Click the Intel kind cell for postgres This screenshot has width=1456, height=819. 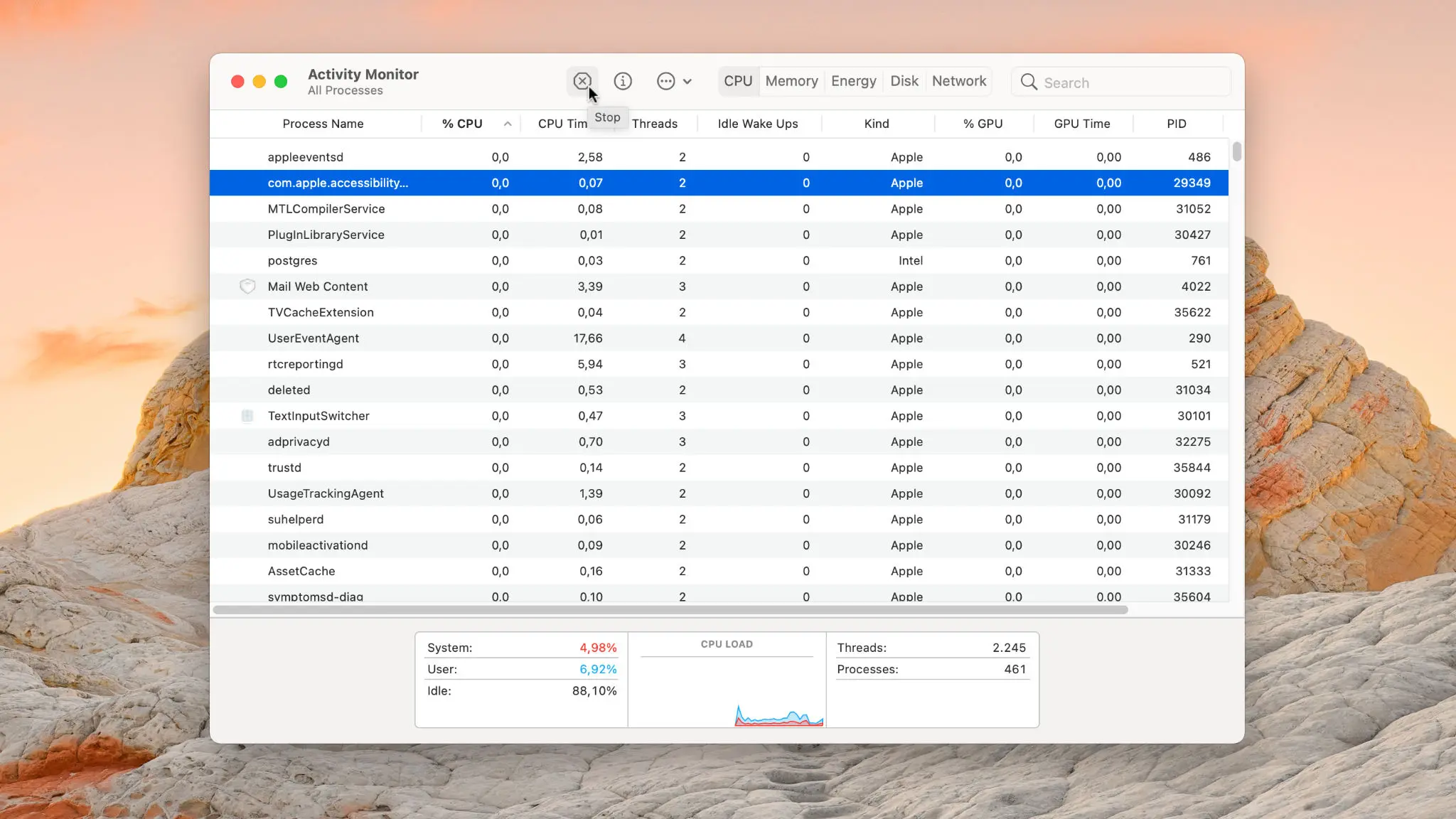910,261
